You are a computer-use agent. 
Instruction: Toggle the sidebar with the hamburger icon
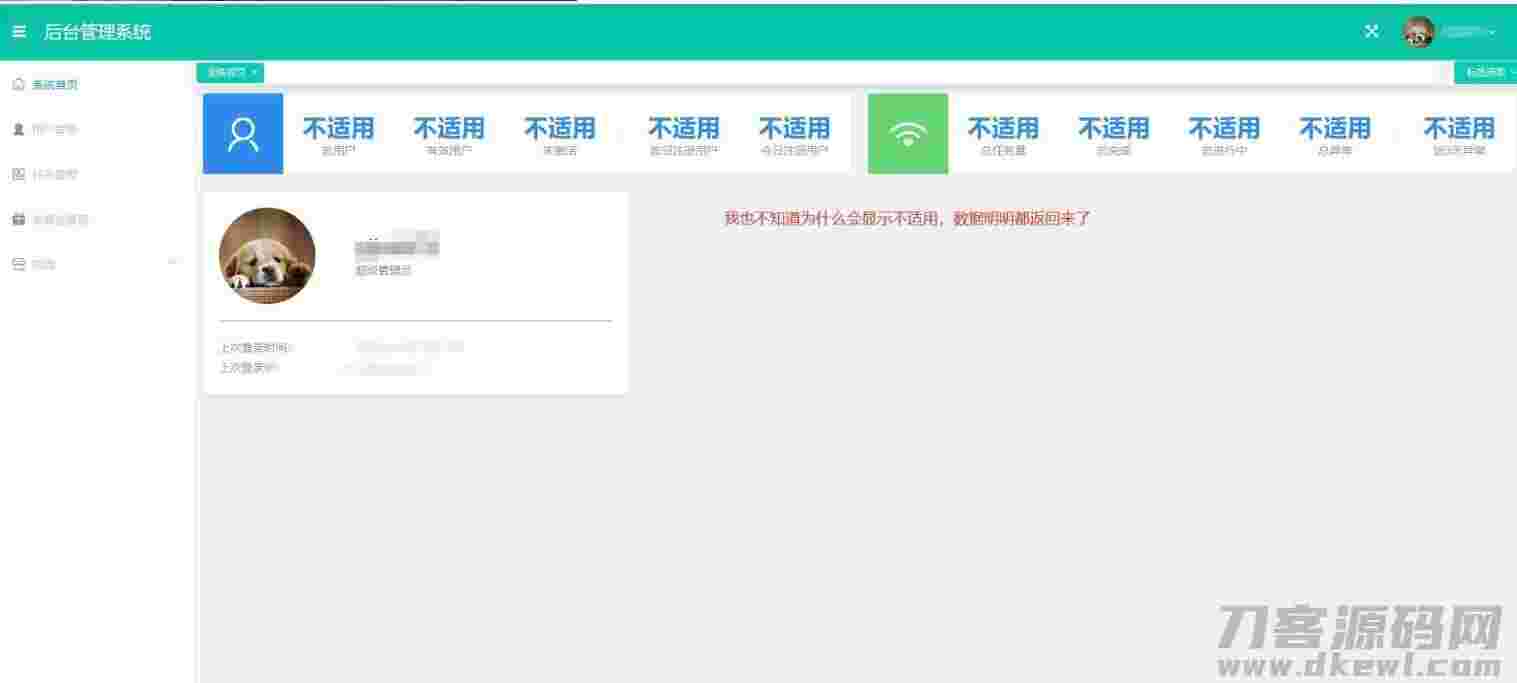pyautogui.click(x=19, y=32)
